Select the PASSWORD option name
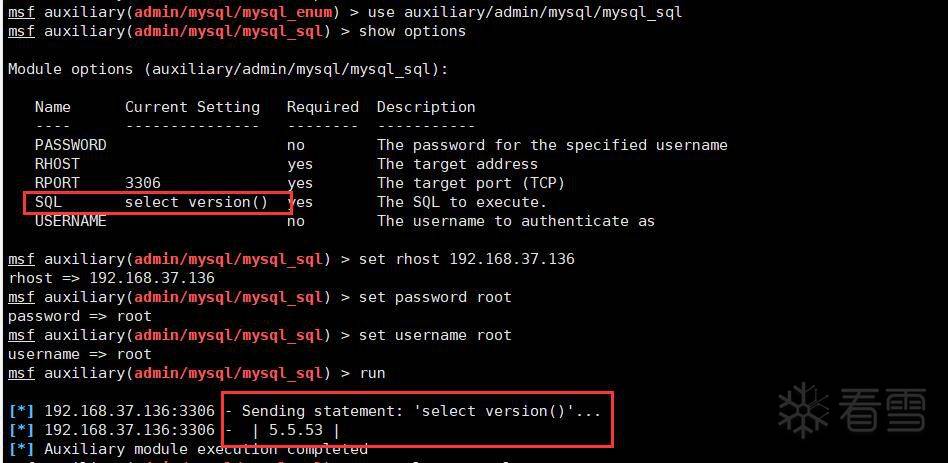Image resolution: width=948 pixels, height=463 pixels. point(70,145)
